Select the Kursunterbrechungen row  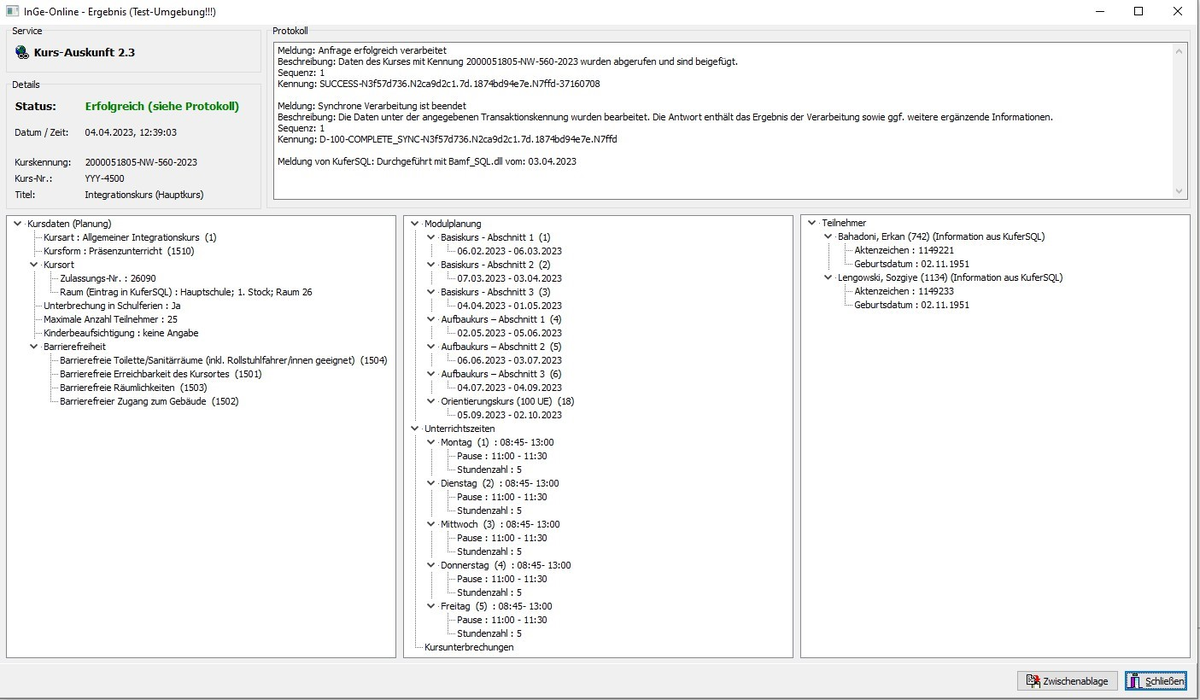(469, 648)
